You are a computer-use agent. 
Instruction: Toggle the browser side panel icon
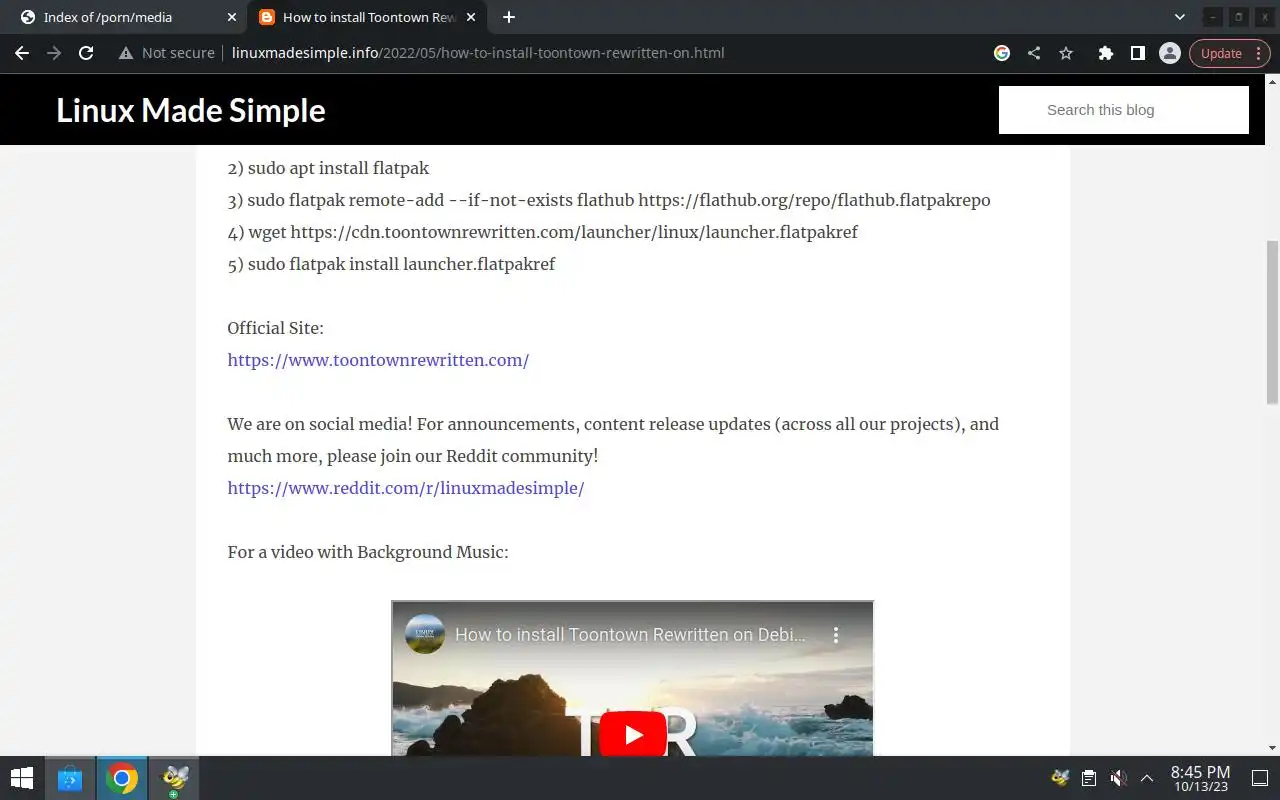tap(1137, 53)
